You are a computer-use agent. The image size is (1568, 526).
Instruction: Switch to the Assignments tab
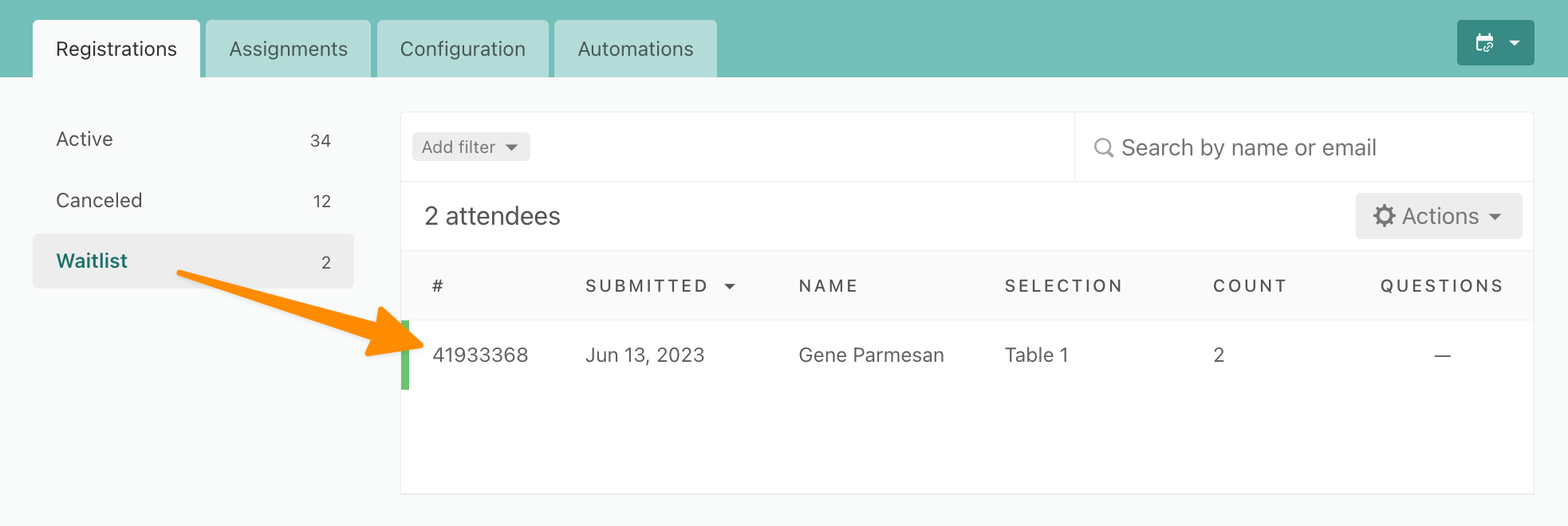click(x=289, y=49)
